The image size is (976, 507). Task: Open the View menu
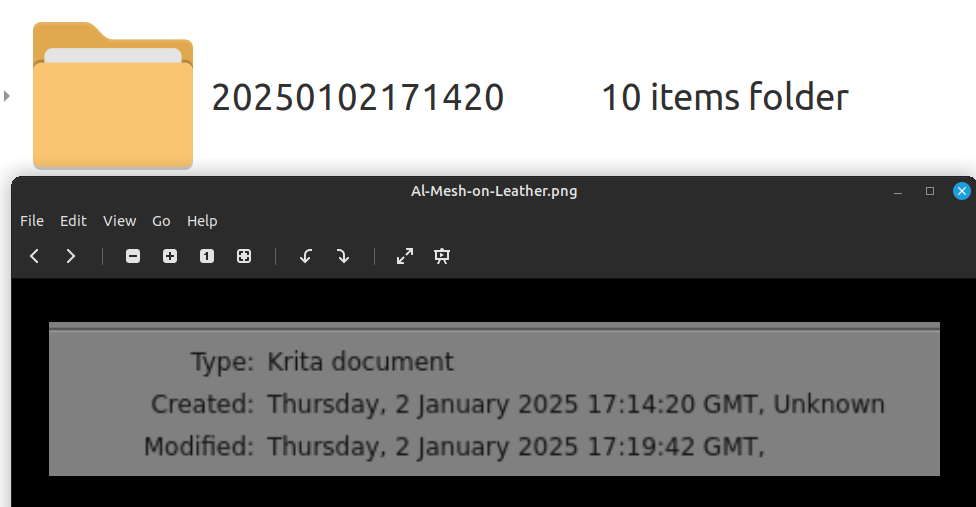[119, 221]
